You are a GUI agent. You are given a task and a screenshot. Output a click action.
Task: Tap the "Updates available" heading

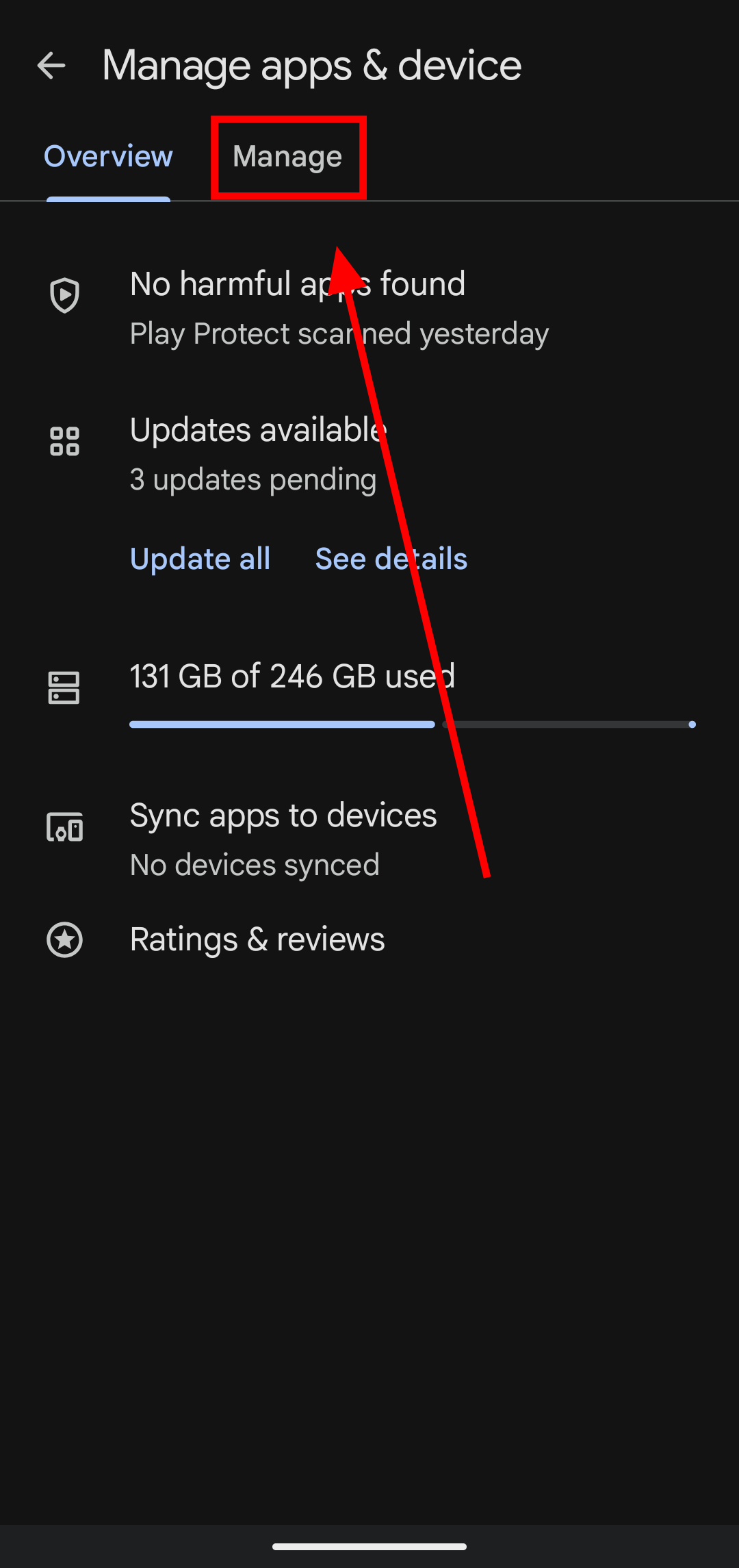point(258,431)
